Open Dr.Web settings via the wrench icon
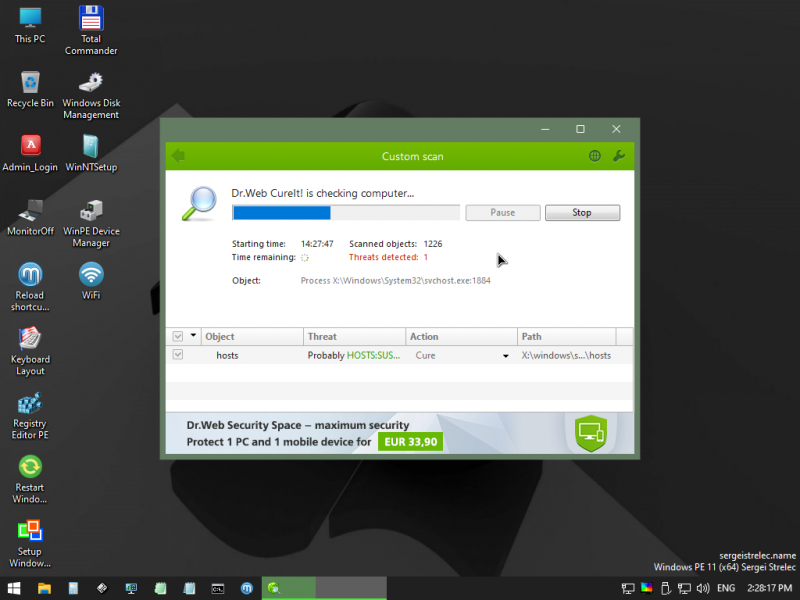The width and height of the screenshot is (800, 600). click(x=619, y=156)
